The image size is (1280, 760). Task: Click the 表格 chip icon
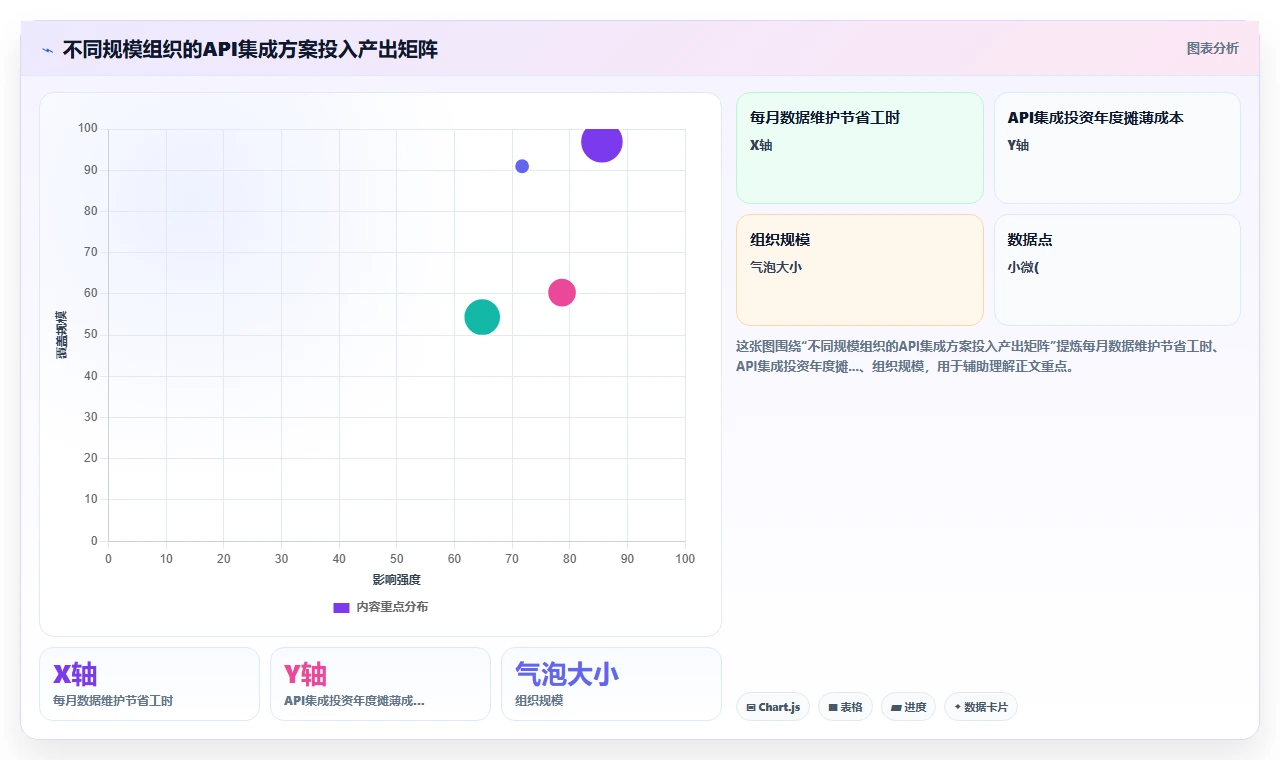[x=833, y=708]
